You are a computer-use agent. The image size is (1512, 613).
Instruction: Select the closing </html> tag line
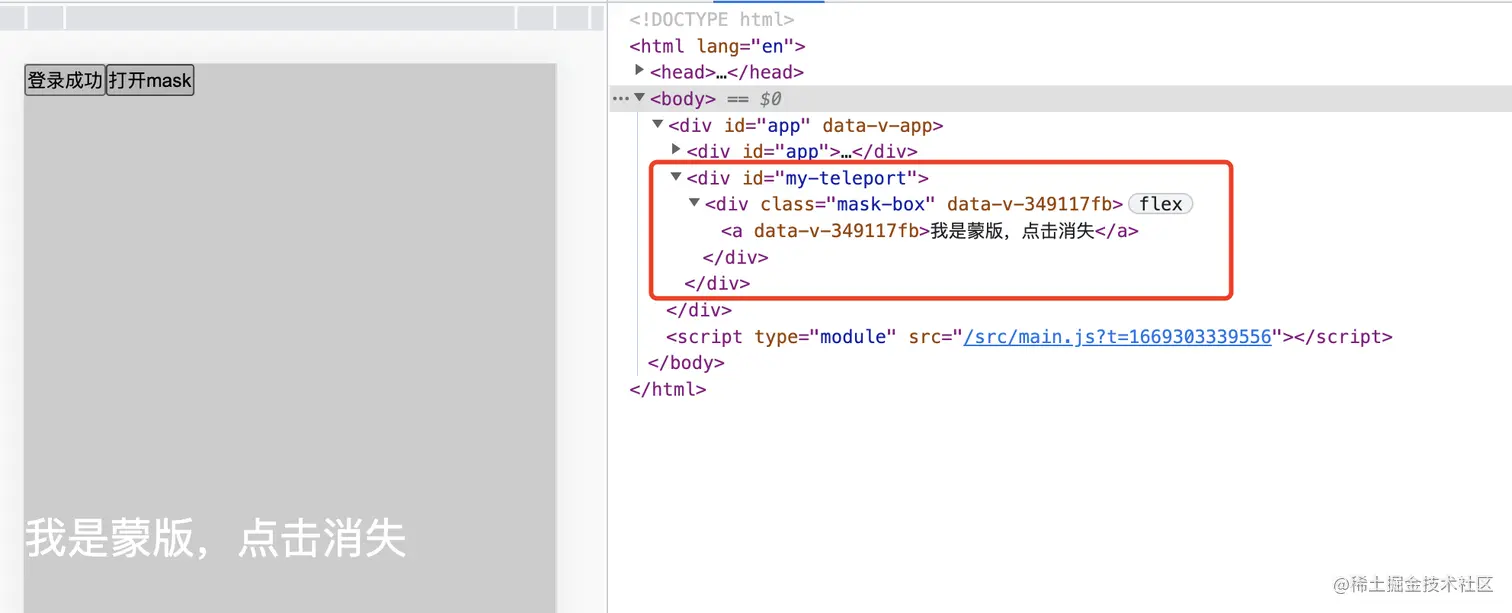click(668, 390)
